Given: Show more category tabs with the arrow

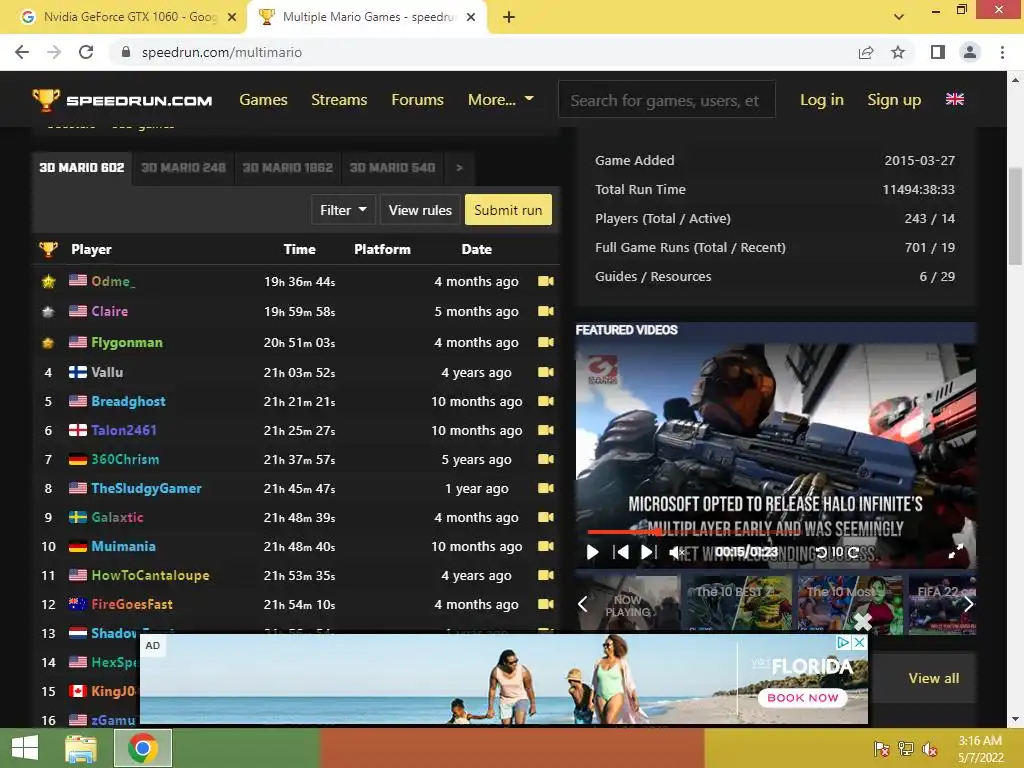Looking at the screenshot, I should (459, 168).
